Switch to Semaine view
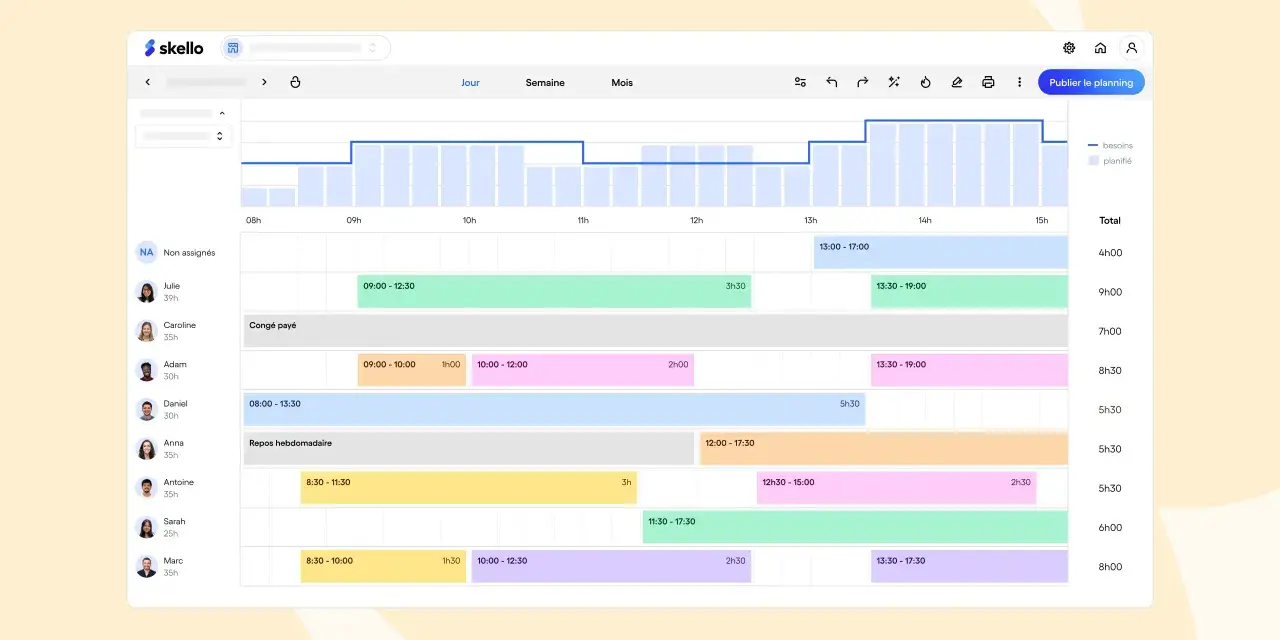 click(545, 82)
